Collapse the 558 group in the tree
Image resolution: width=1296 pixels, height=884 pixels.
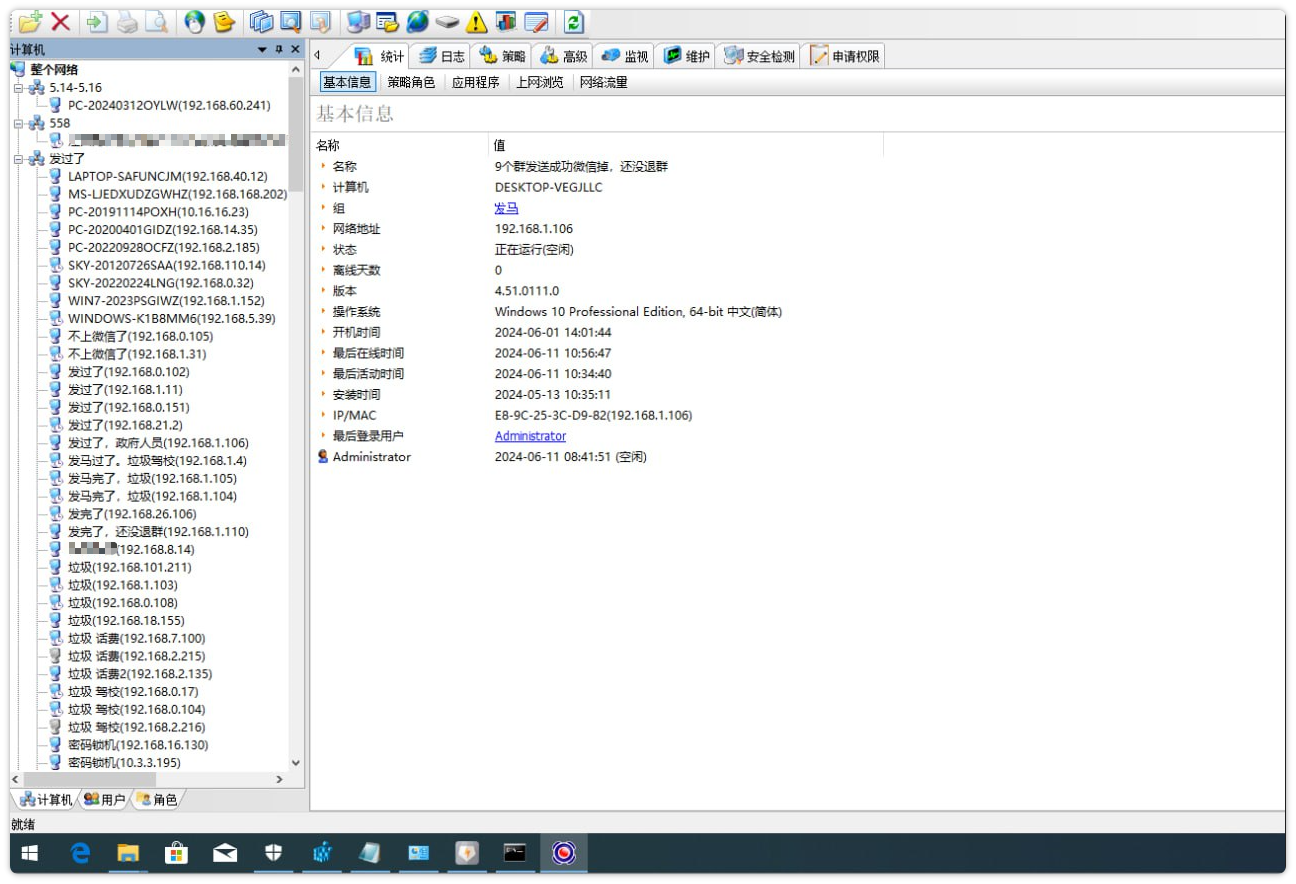(x=18, y=123)
